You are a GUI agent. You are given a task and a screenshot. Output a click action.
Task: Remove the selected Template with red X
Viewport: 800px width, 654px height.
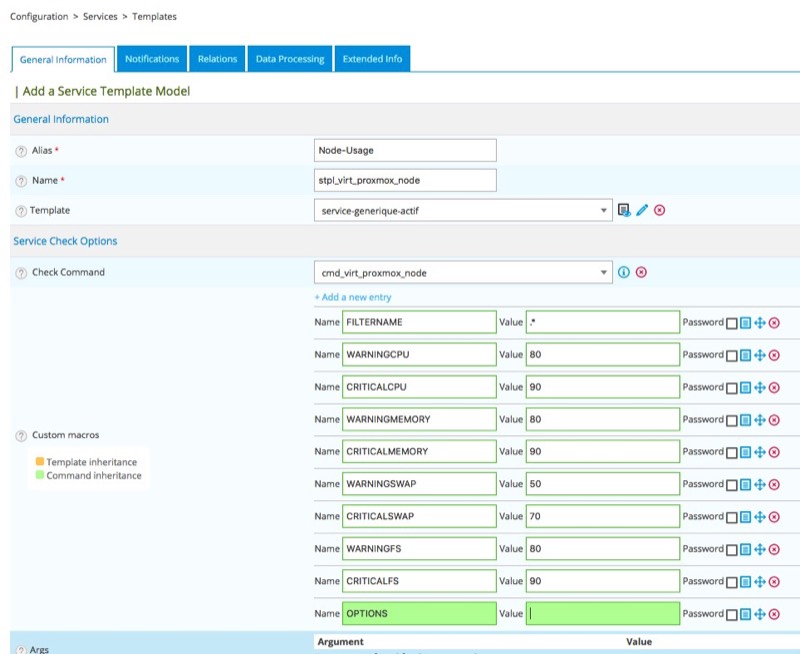click(660, 210)
